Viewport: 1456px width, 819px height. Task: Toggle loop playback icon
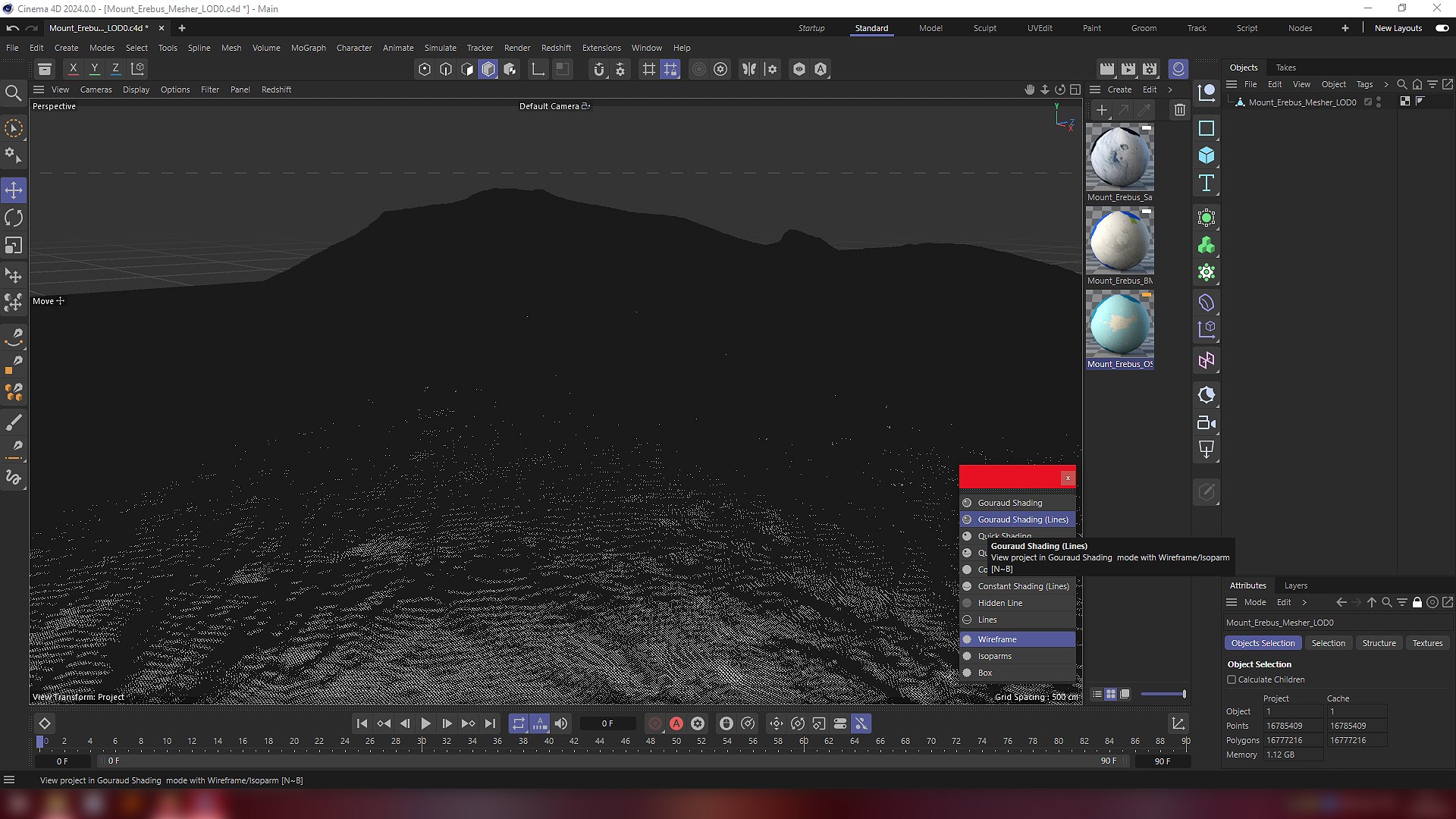[519, 723]
